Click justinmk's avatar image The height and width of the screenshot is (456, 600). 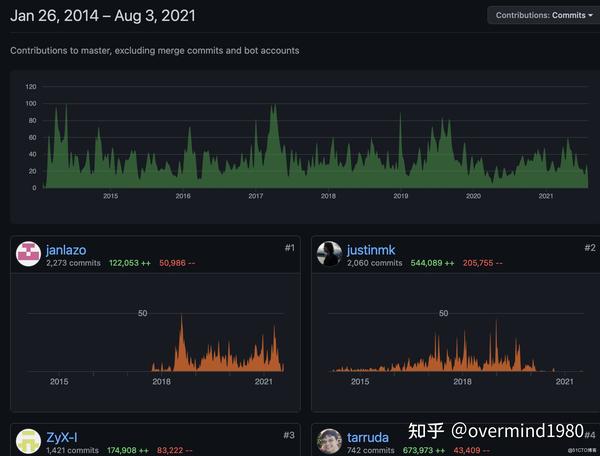[329, 254]
